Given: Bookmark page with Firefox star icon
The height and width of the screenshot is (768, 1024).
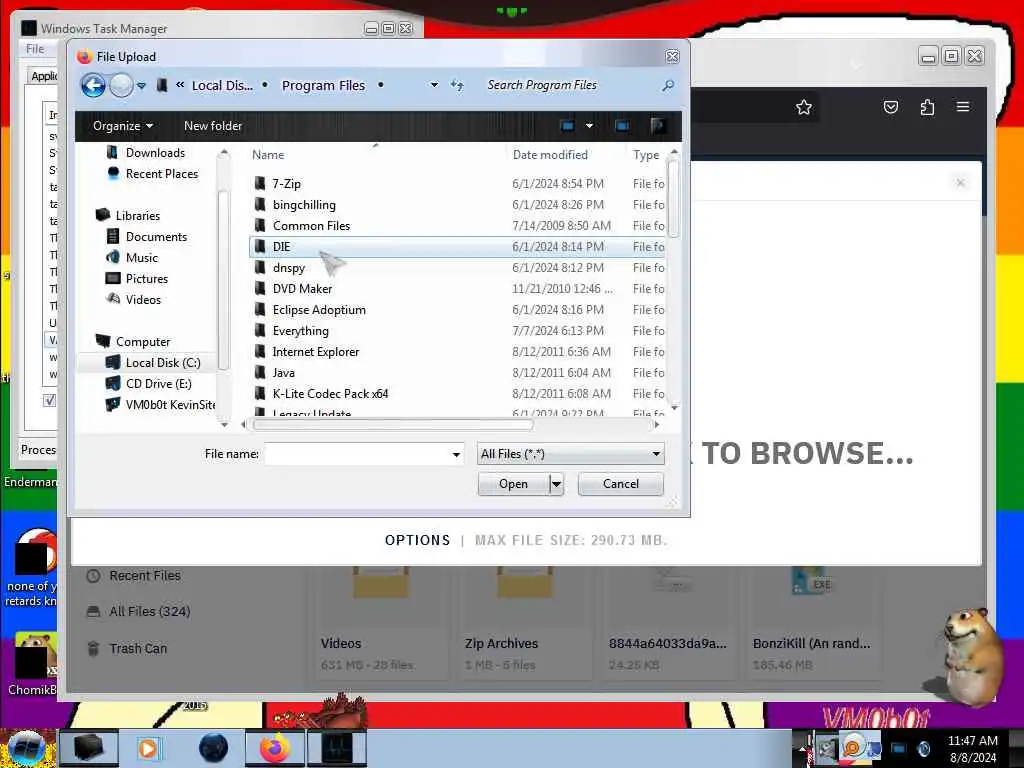Looking at the screenshot, I should (x=804, y=107).
